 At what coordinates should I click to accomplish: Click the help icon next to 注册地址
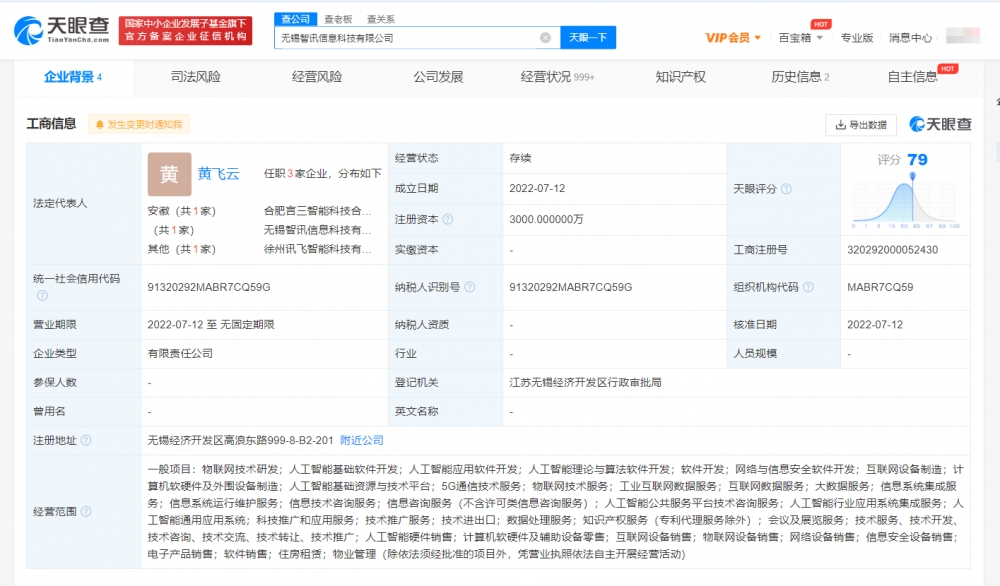[86, 440]
